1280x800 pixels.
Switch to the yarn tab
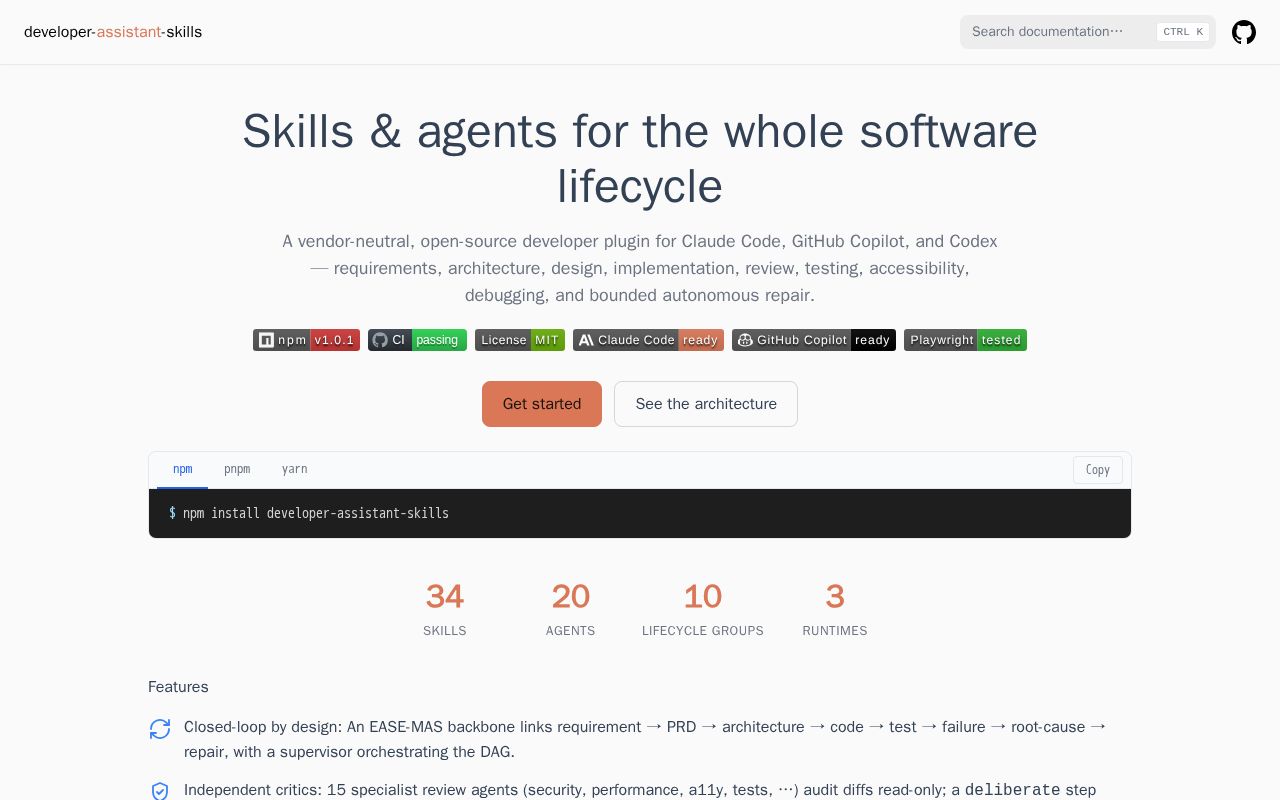click(x=294, y=469)
